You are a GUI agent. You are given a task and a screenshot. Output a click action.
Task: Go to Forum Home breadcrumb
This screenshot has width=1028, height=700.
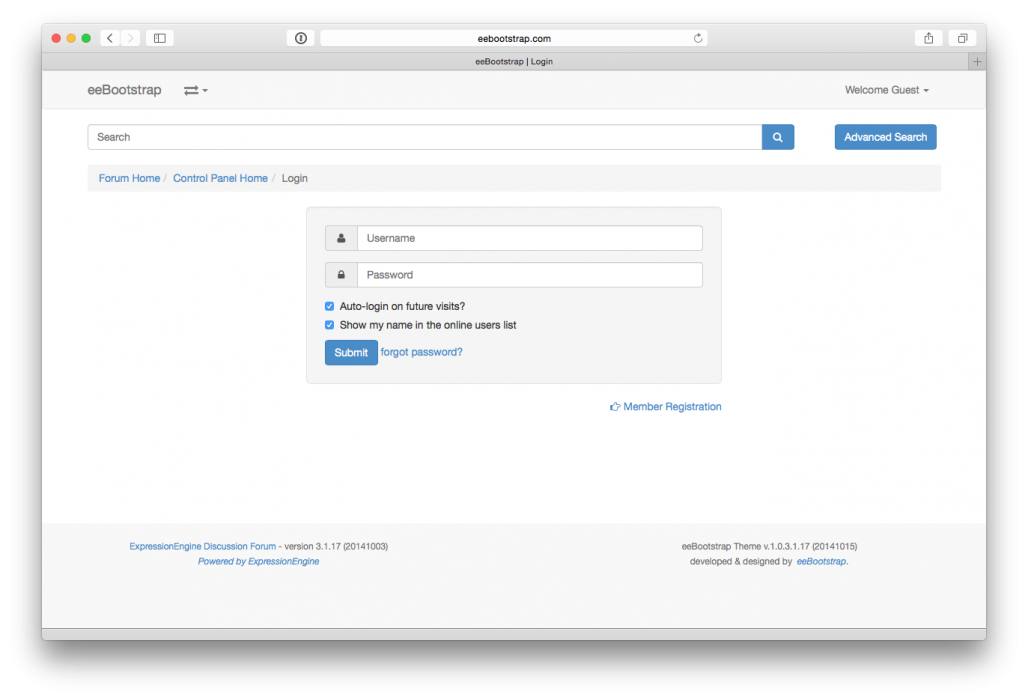(129, 178)
